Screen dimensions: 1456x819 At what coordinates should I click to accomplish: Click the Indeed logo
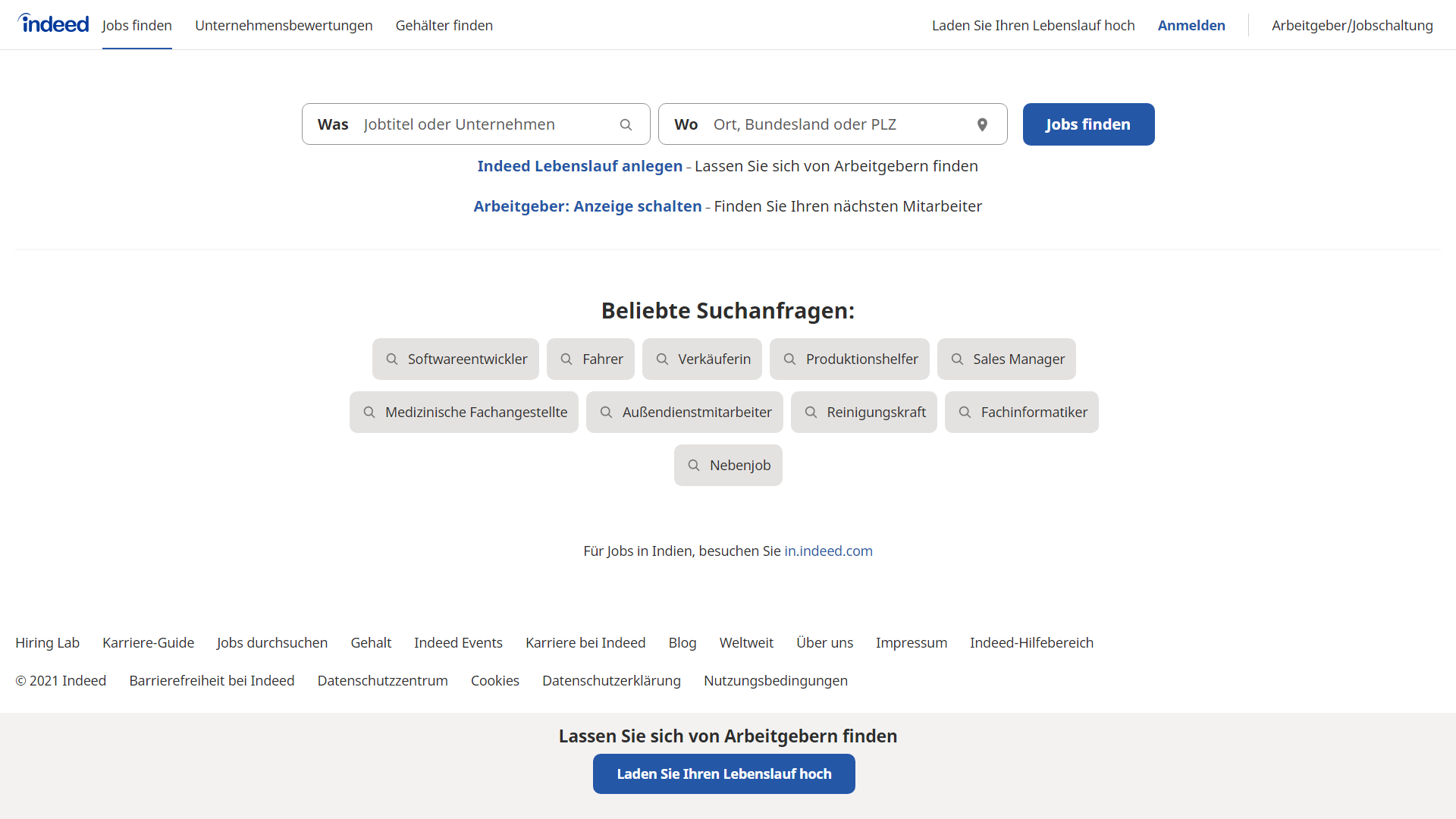[53, 24]
